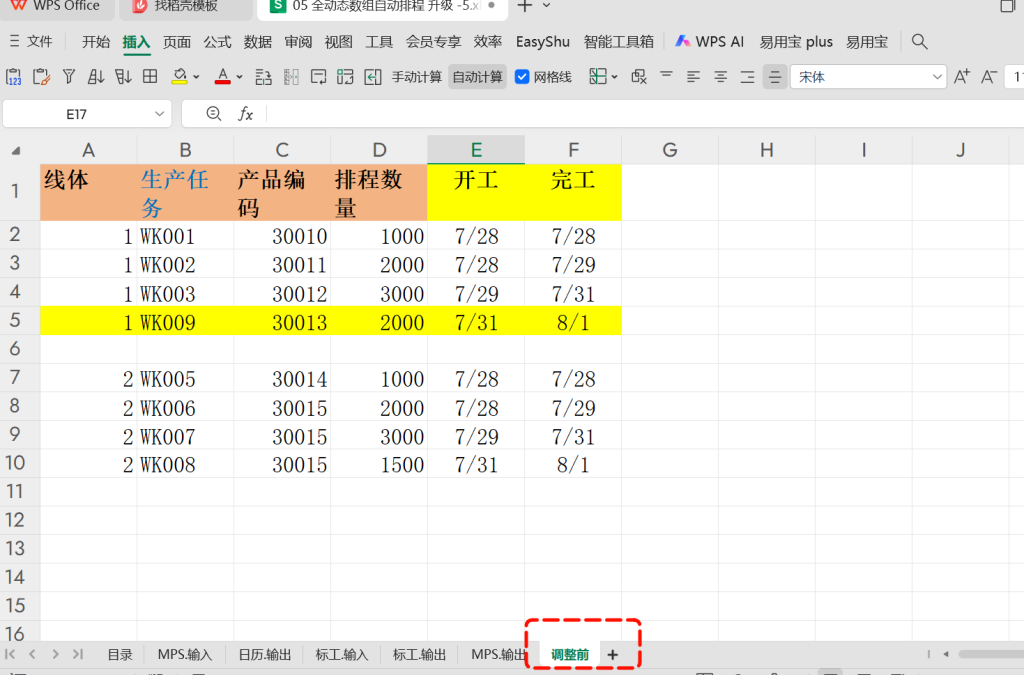Click the split columns icon
This screenshot has width=1024, height=675.
pos(291,77)
